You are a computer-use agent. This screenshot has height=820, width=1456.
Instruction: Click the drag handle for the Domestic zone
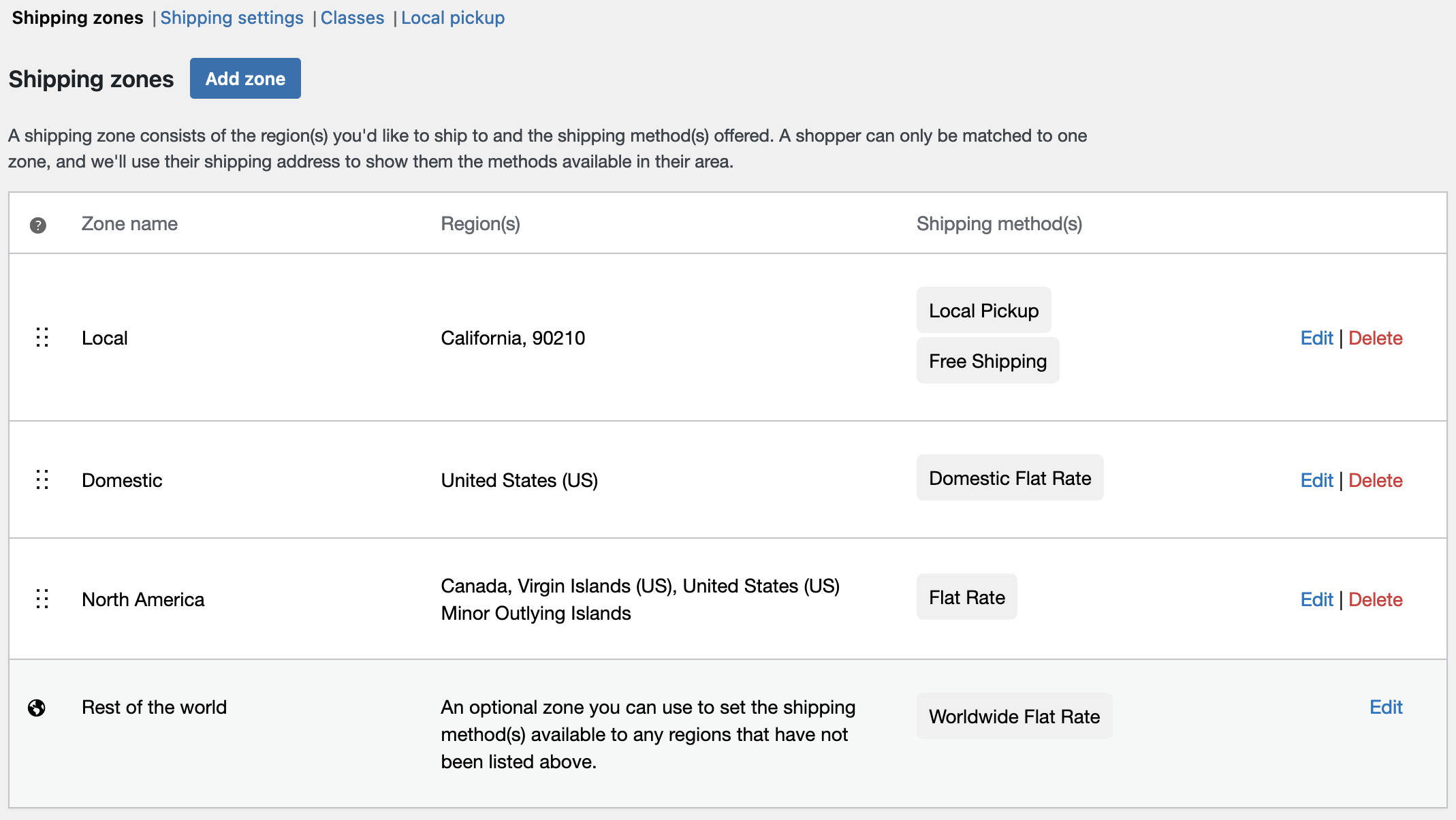(42, 479)
